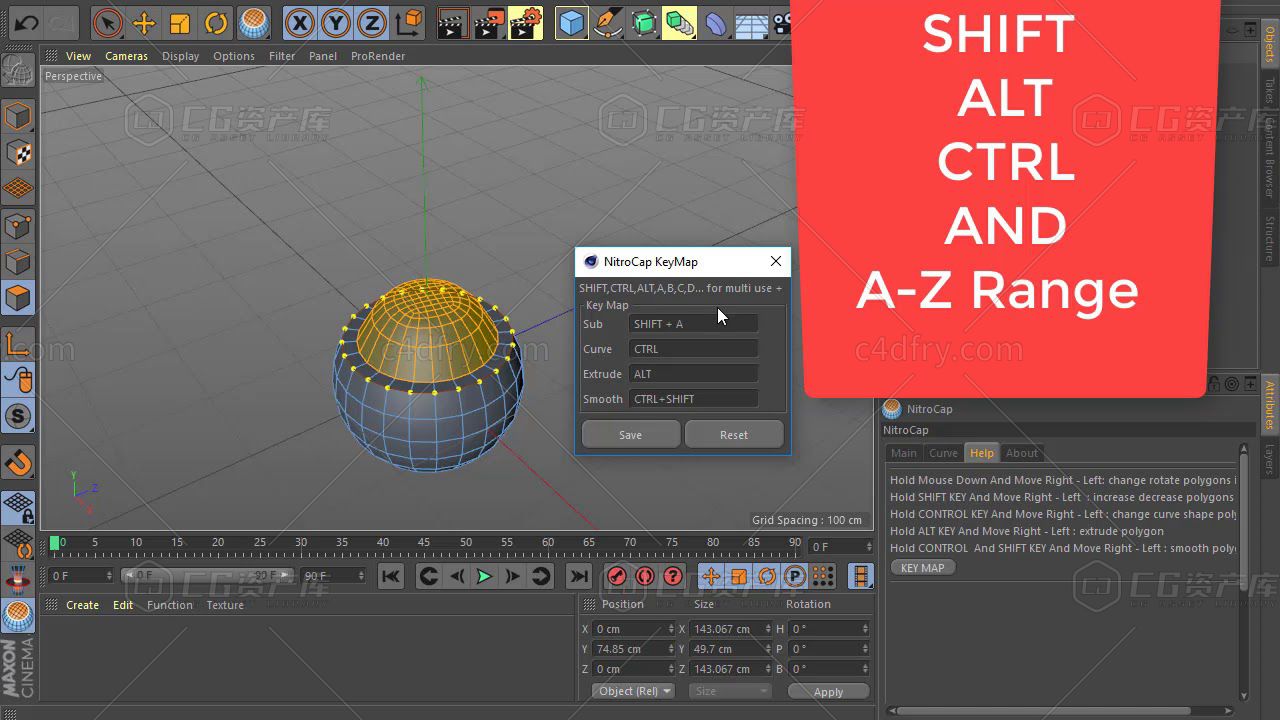Switch to the Curve tab in NitroCap
1280x720 pixels.
(943, 453)
